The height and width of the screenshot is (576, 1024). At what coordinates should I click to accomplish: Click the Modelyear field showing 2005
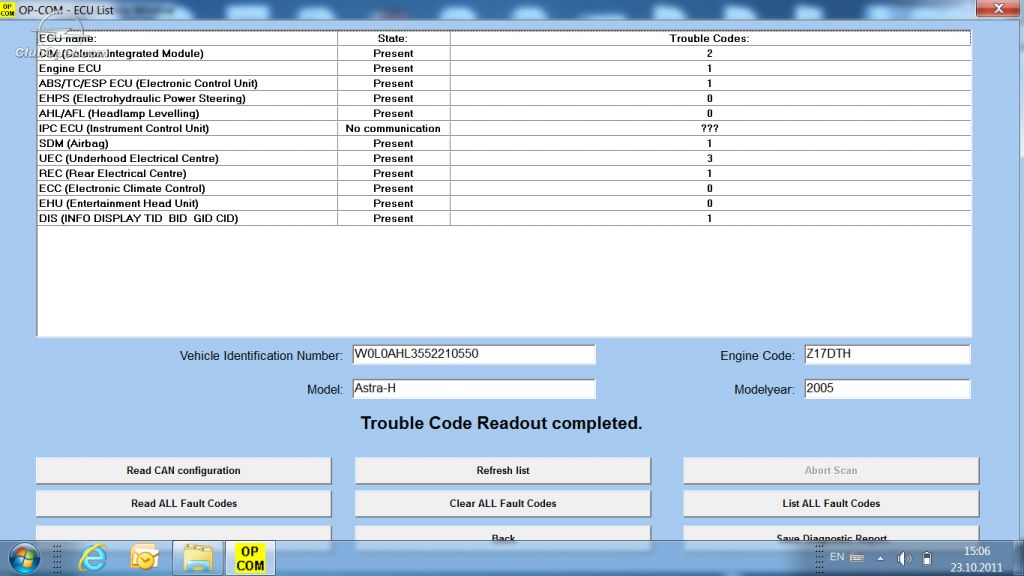coord(887,389)
